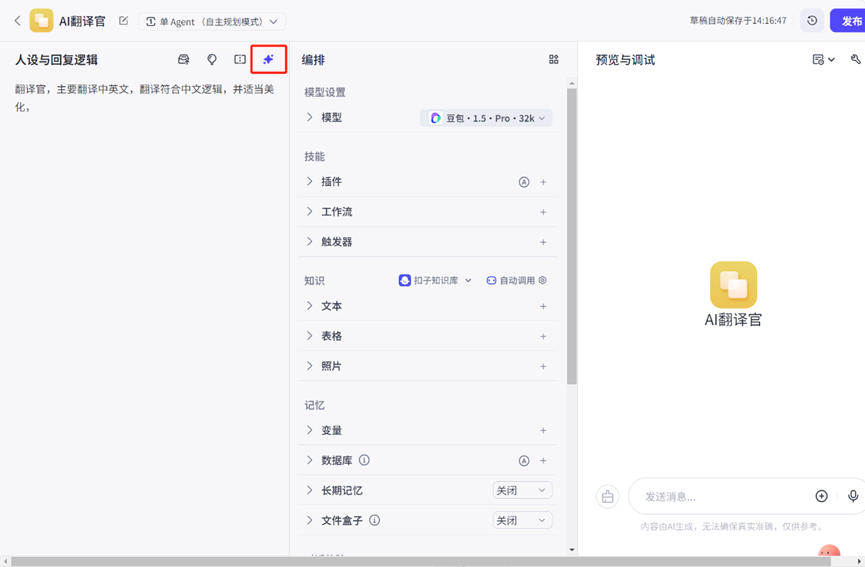Expand the 照片 knowledge section
This screenshot has height=567, width=865.
pos(309,366)
